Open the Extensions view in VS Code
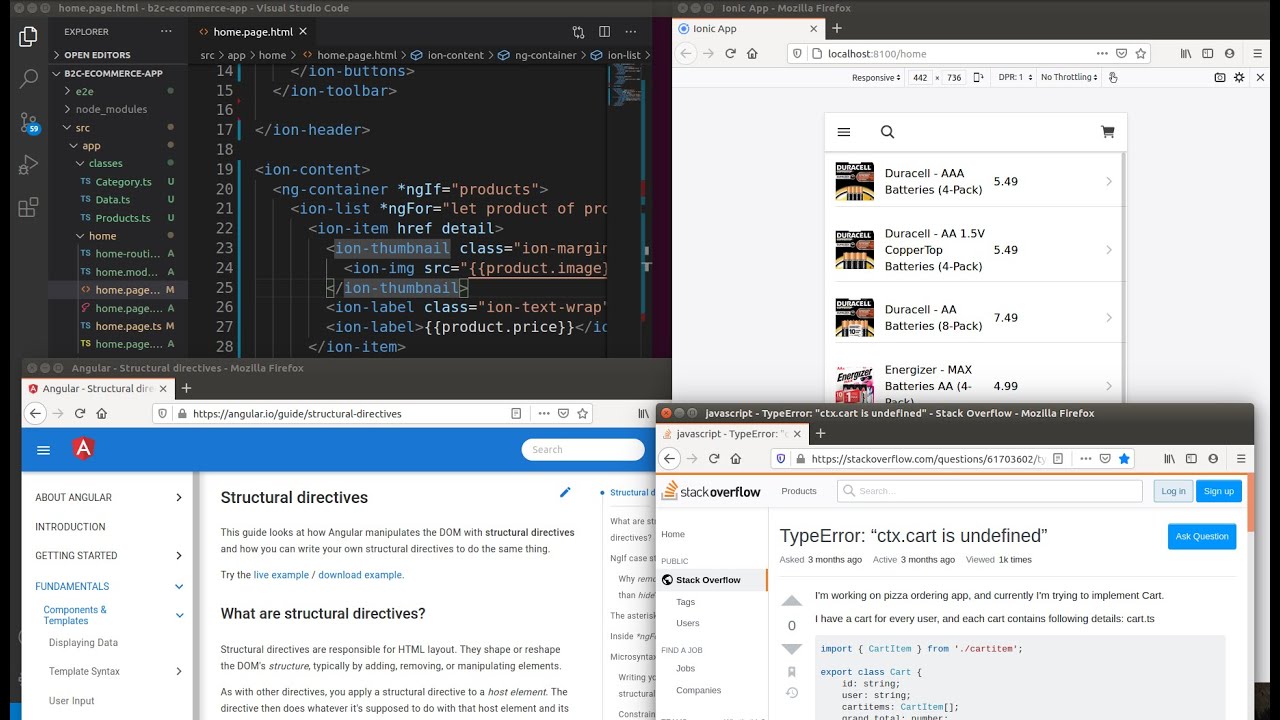The width and height of the screenshot is (1280, 720). 28,207
